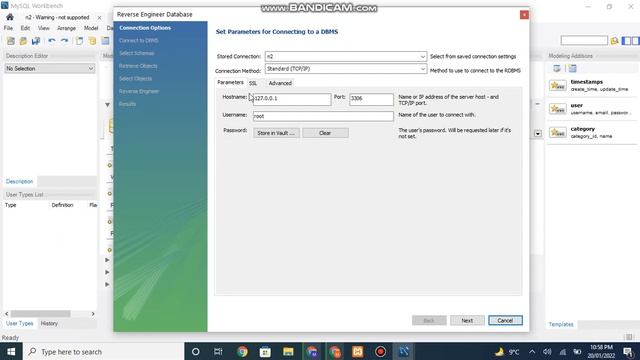Open the Workbench home screen tab

pyautogui.click(x=10, y=17)
